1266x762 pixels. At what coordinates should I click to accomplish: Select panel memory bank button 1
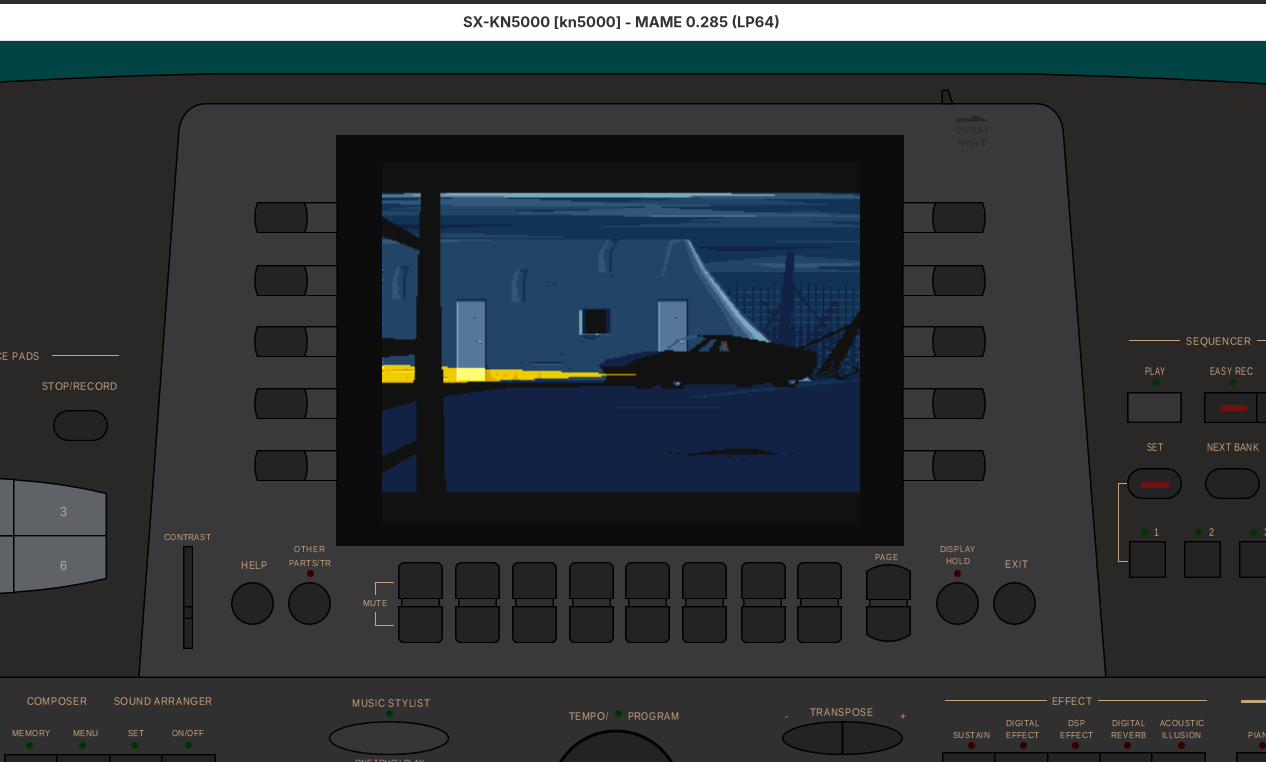1147,559
